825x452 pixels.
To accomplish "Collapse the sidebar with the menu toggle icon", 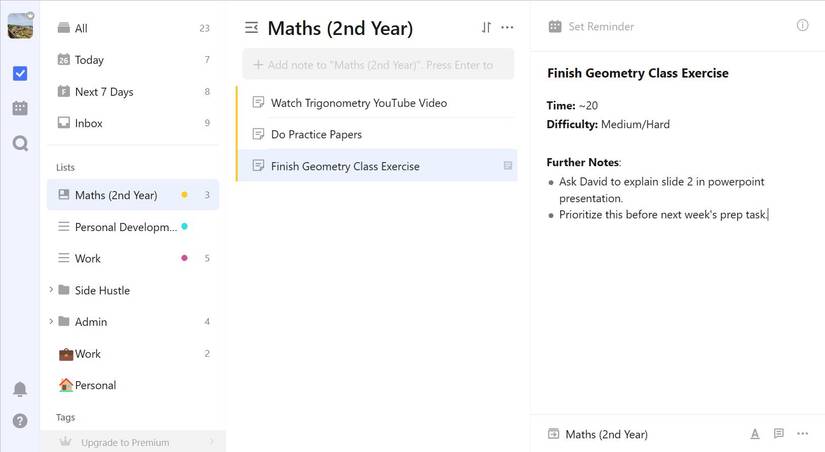I will coord(251,27).
